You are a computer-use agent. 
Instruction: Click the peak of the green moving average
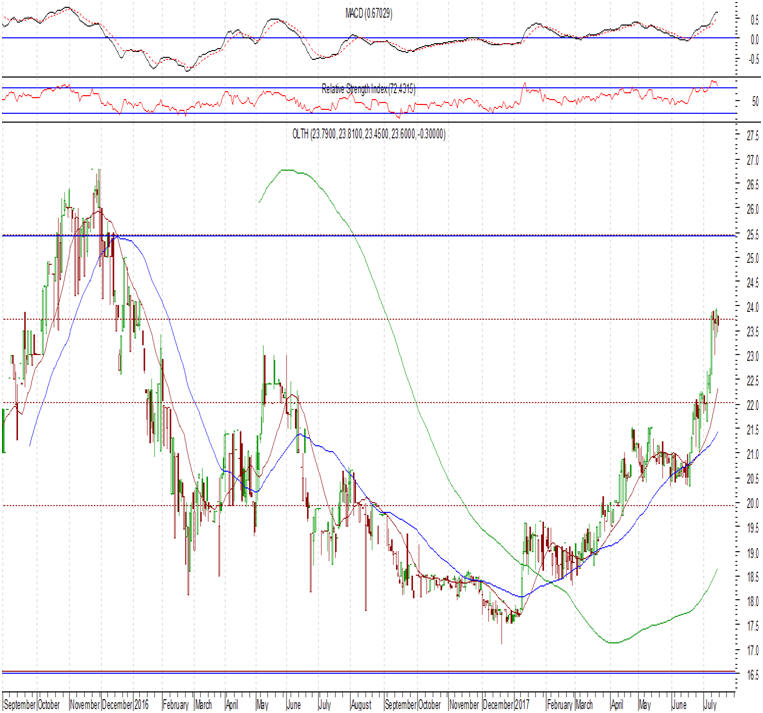tap(286, 170)
